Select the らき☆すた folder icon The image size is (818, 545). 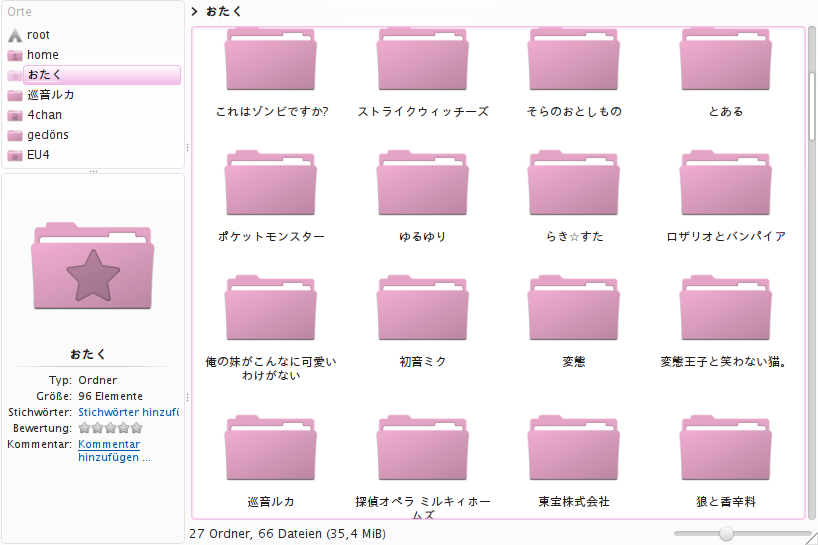574,183
